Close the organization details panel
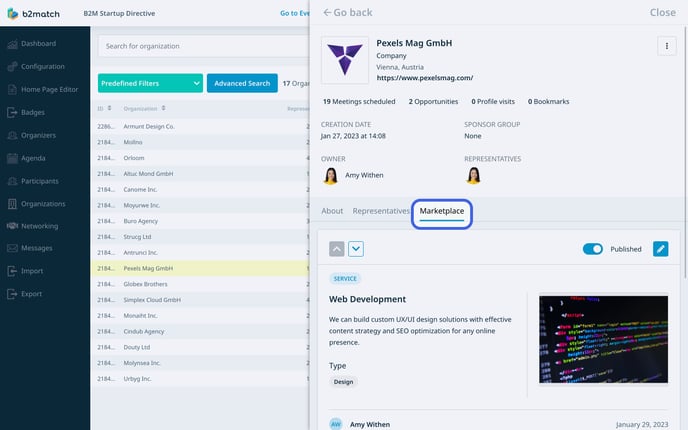 click(663, 12)
